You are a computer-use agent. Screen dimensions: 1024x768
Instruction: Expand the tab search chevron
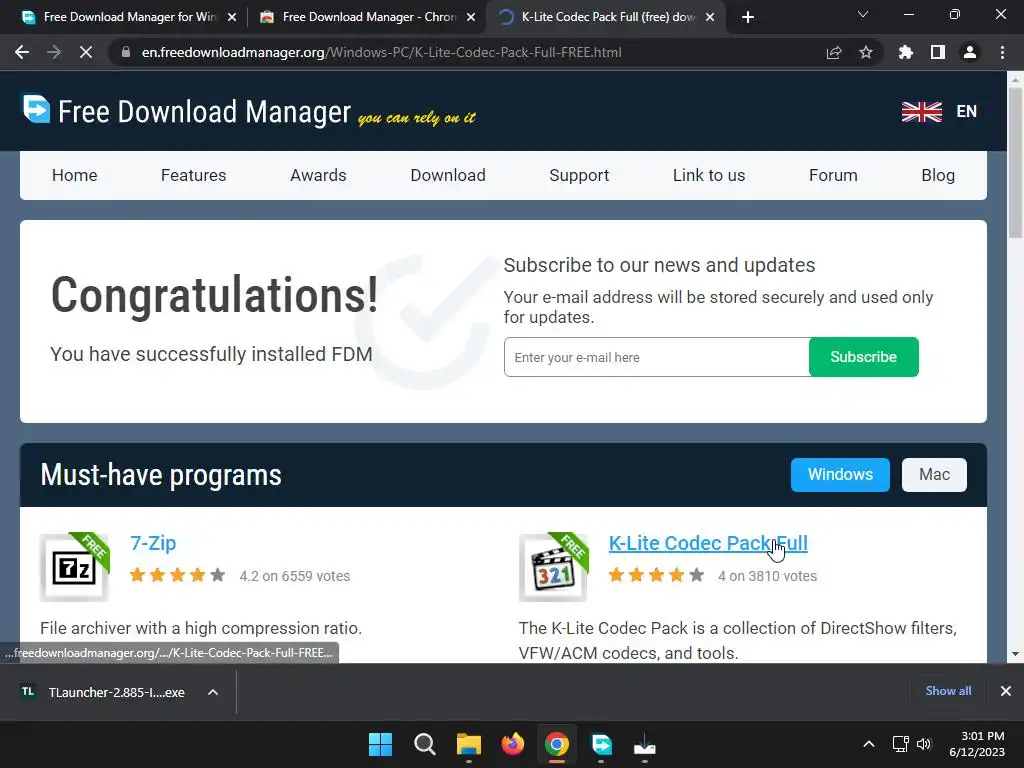click(863, 14)
